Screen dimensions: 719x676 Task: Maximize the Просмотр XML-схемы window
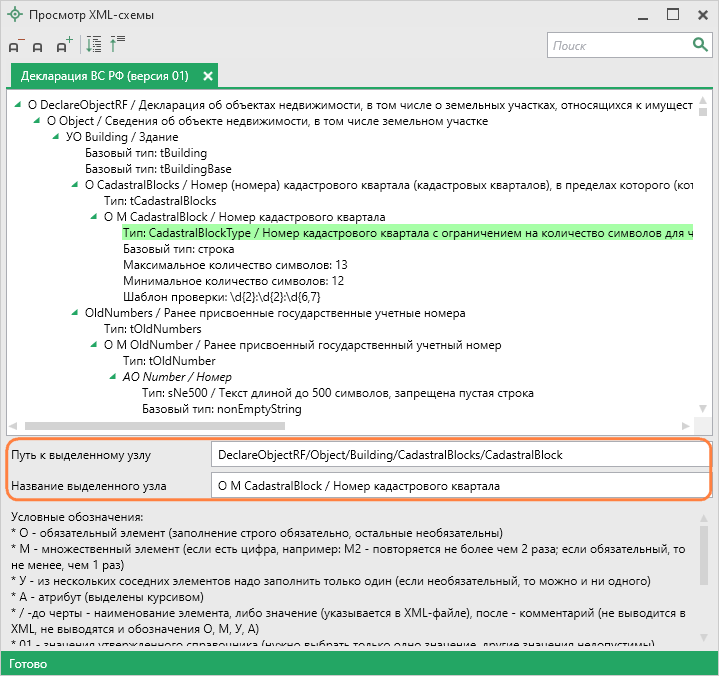(x=673, y=15)
